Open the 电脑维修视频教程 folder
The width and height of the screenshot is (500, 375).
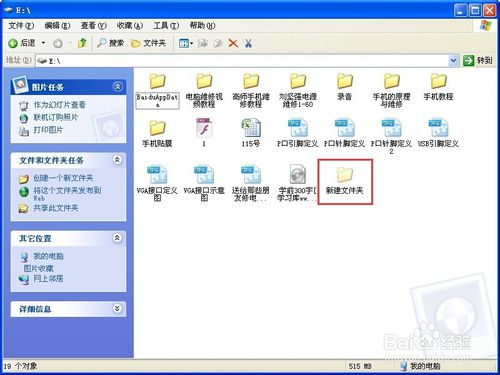204,90
